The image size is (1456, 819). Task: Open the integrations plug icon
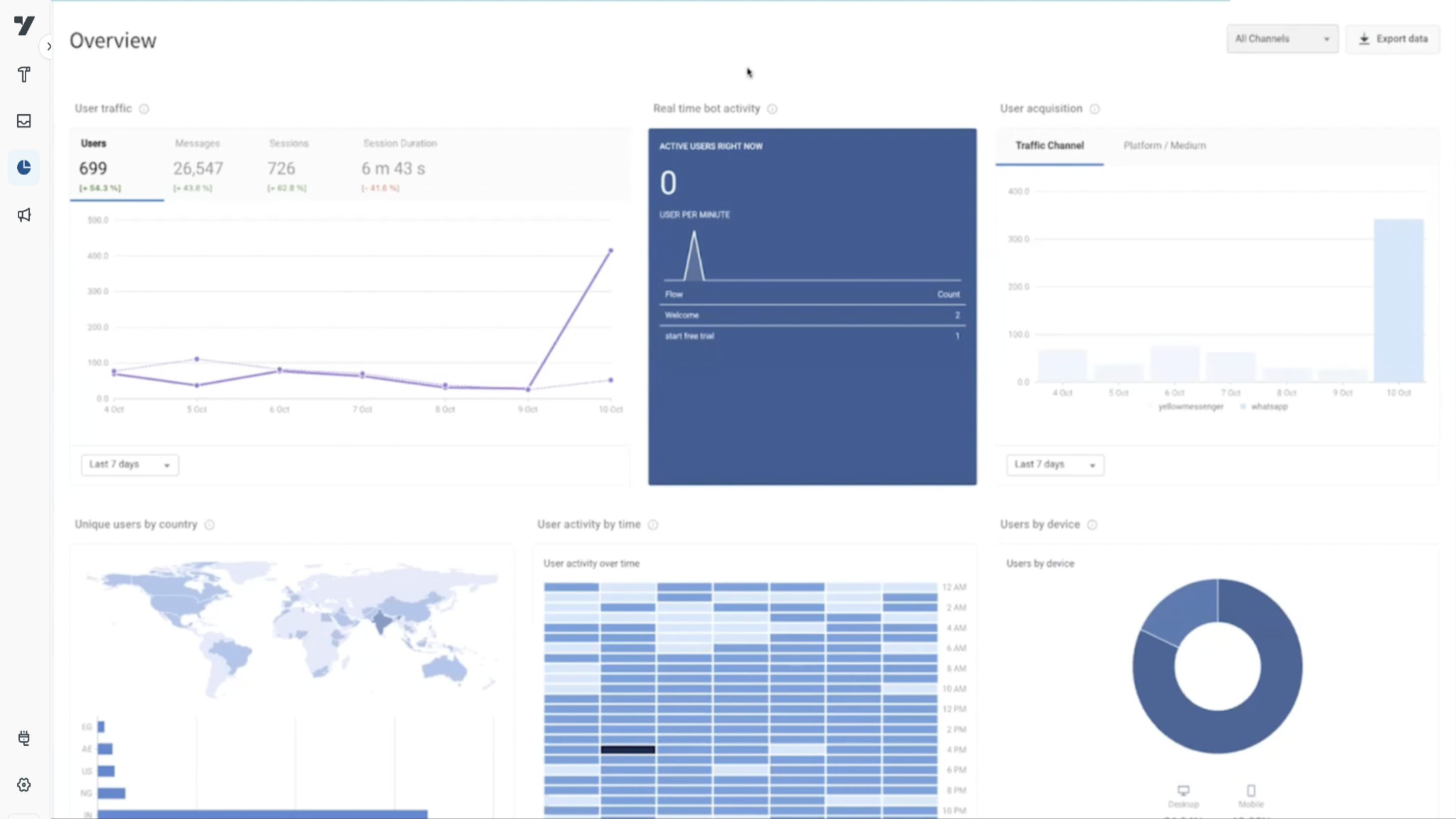coord(24,738)
